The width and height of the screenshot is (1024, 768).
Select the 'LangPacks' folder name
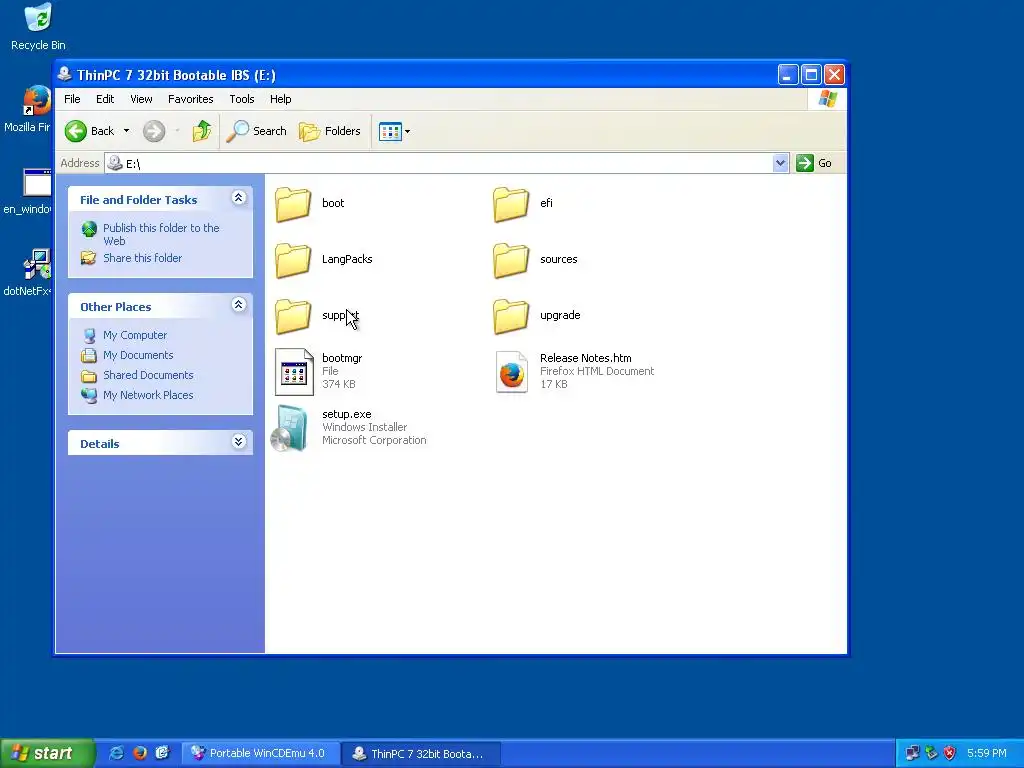pyautogui.click(x=347, y=259)
